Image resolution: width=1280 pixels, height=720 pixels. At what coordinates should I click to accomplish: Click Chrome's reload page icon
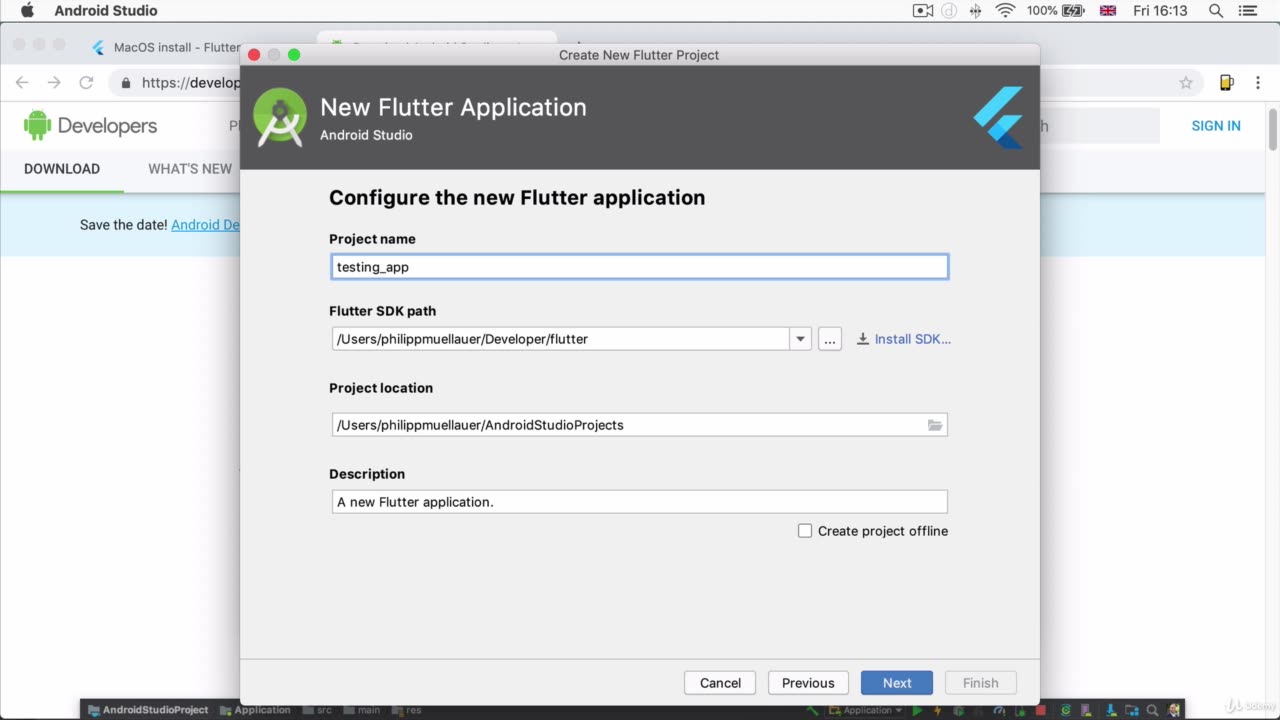coord(86,83)
